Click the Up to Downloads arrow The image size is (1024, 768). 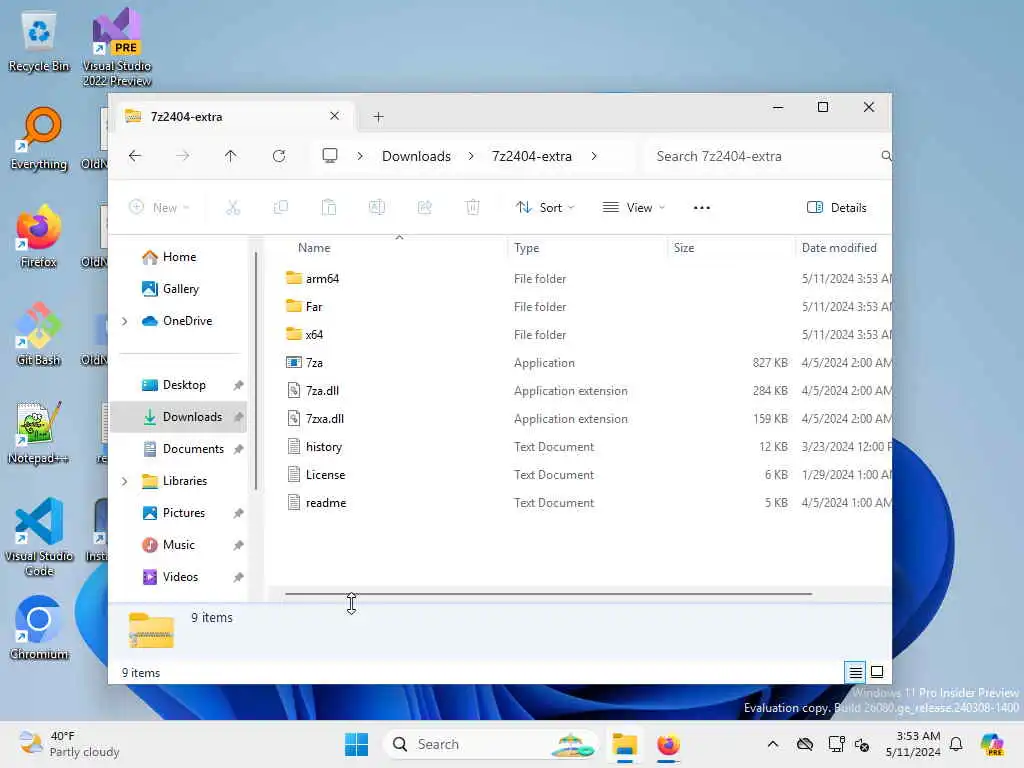click(231, 156)
